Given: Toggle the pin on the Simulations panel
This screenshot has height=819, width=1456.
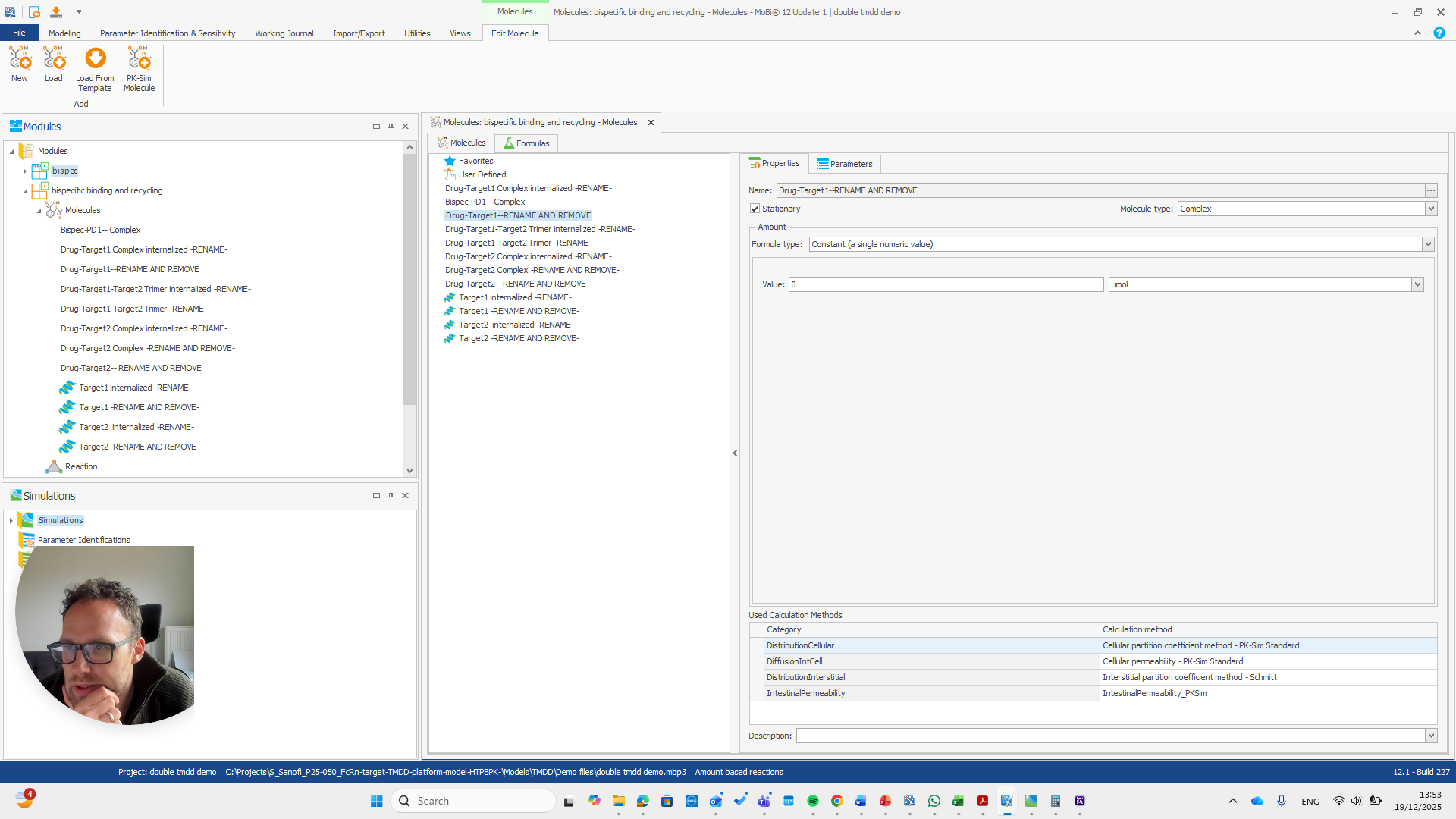Looking at the screenshot, I should click(x=391, y=495).
